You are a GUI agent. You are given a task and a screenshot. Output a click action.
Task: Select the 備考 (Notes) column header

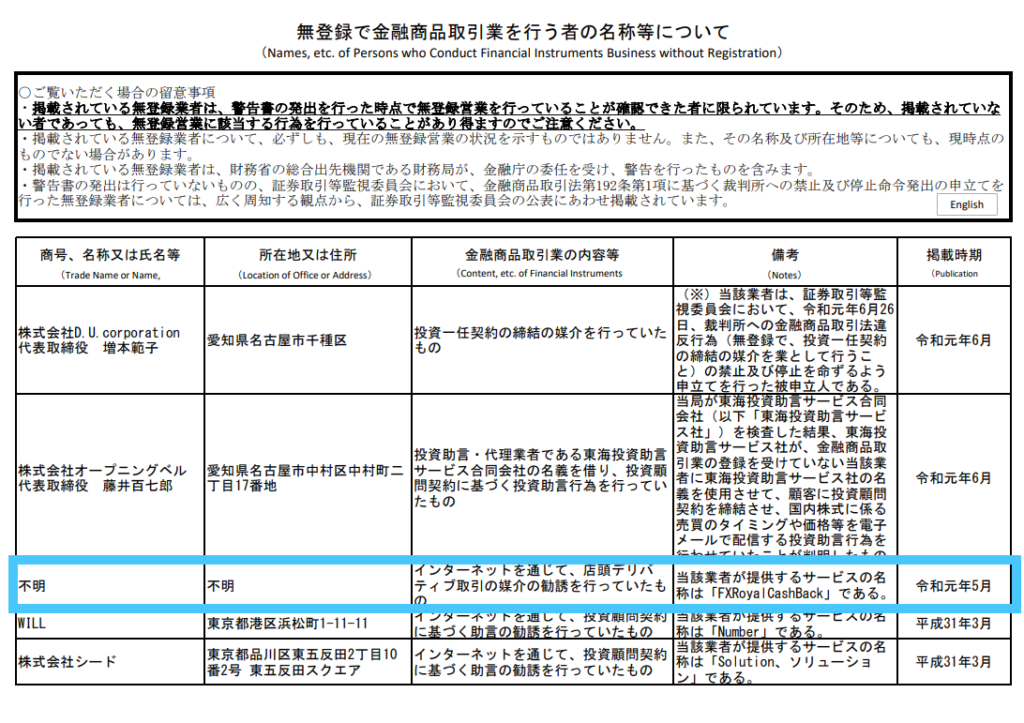click(785, 262)
